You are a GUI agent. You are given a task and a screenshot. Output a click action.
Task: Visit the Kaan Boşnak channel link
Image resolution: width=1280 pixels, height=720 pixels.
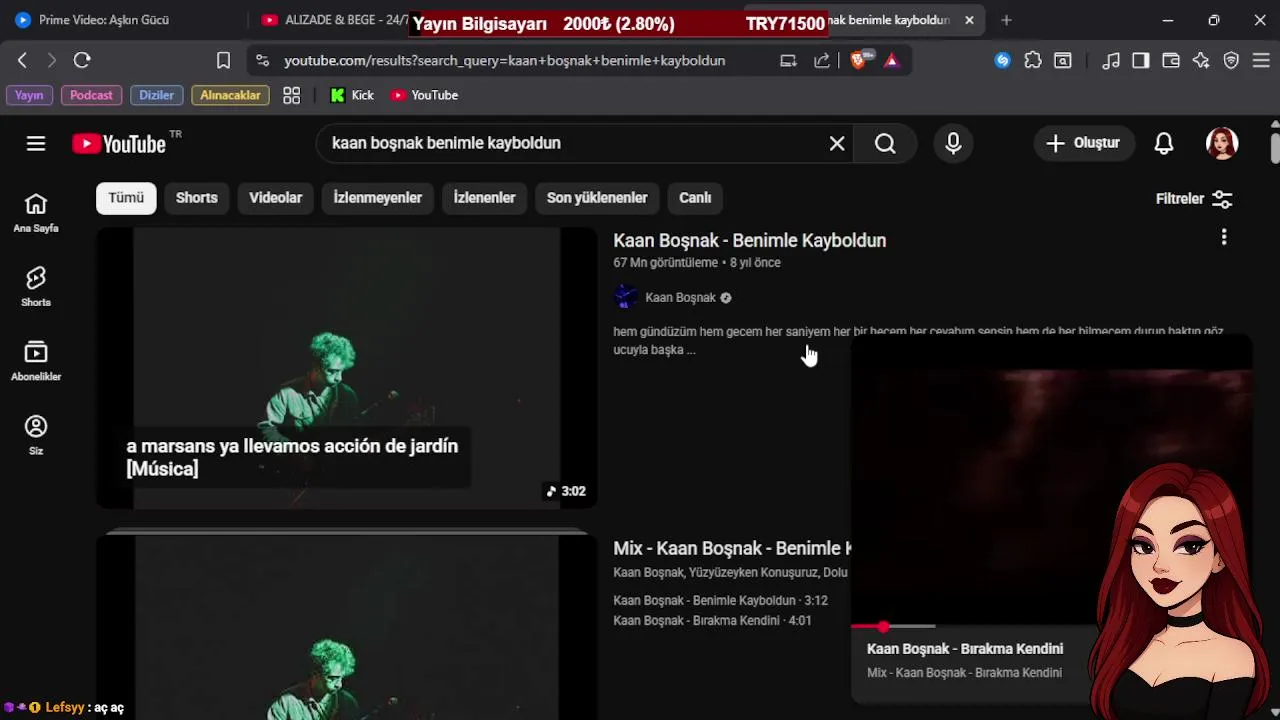tap(680, 297)
